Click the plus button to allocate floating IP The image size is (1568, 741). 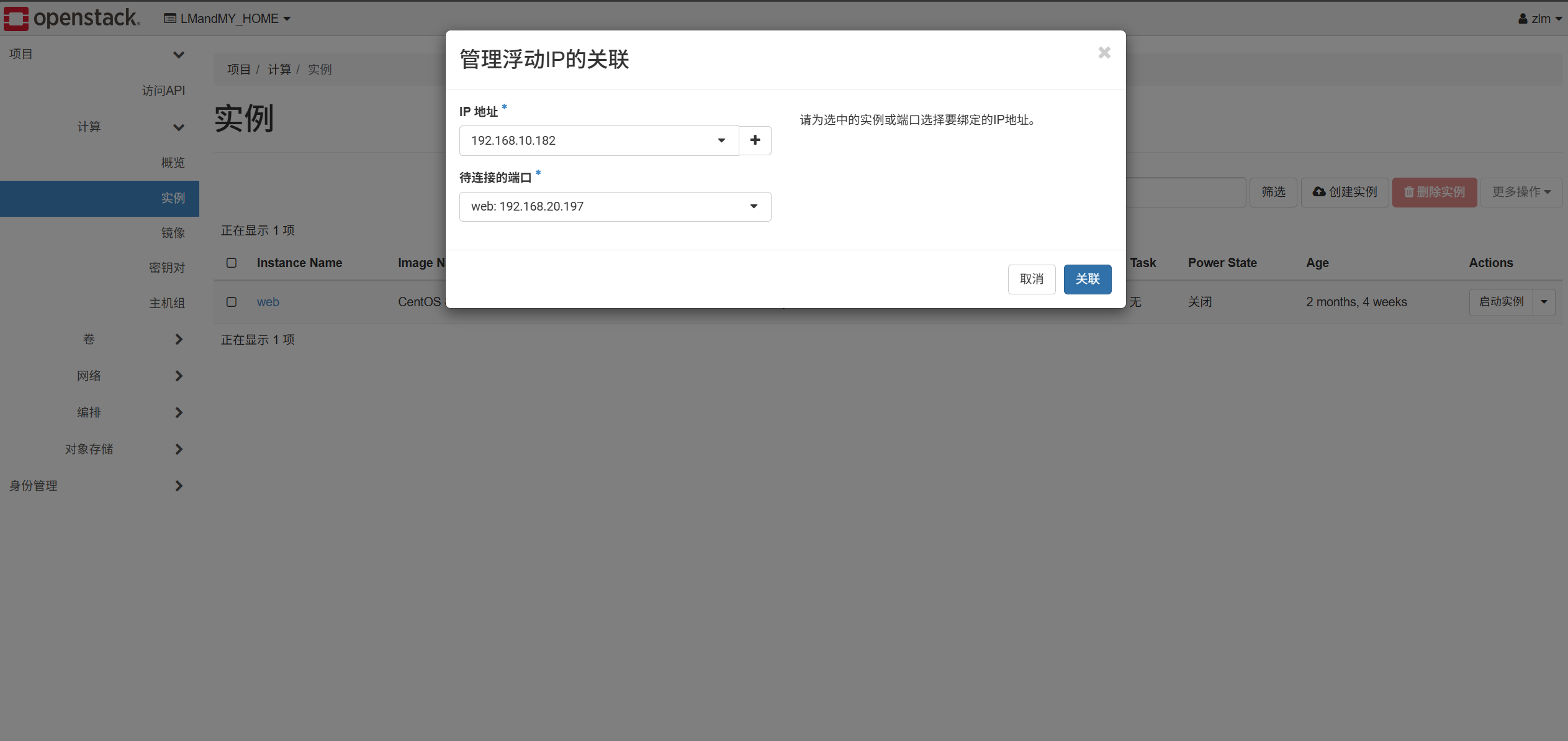click(755, 140)
